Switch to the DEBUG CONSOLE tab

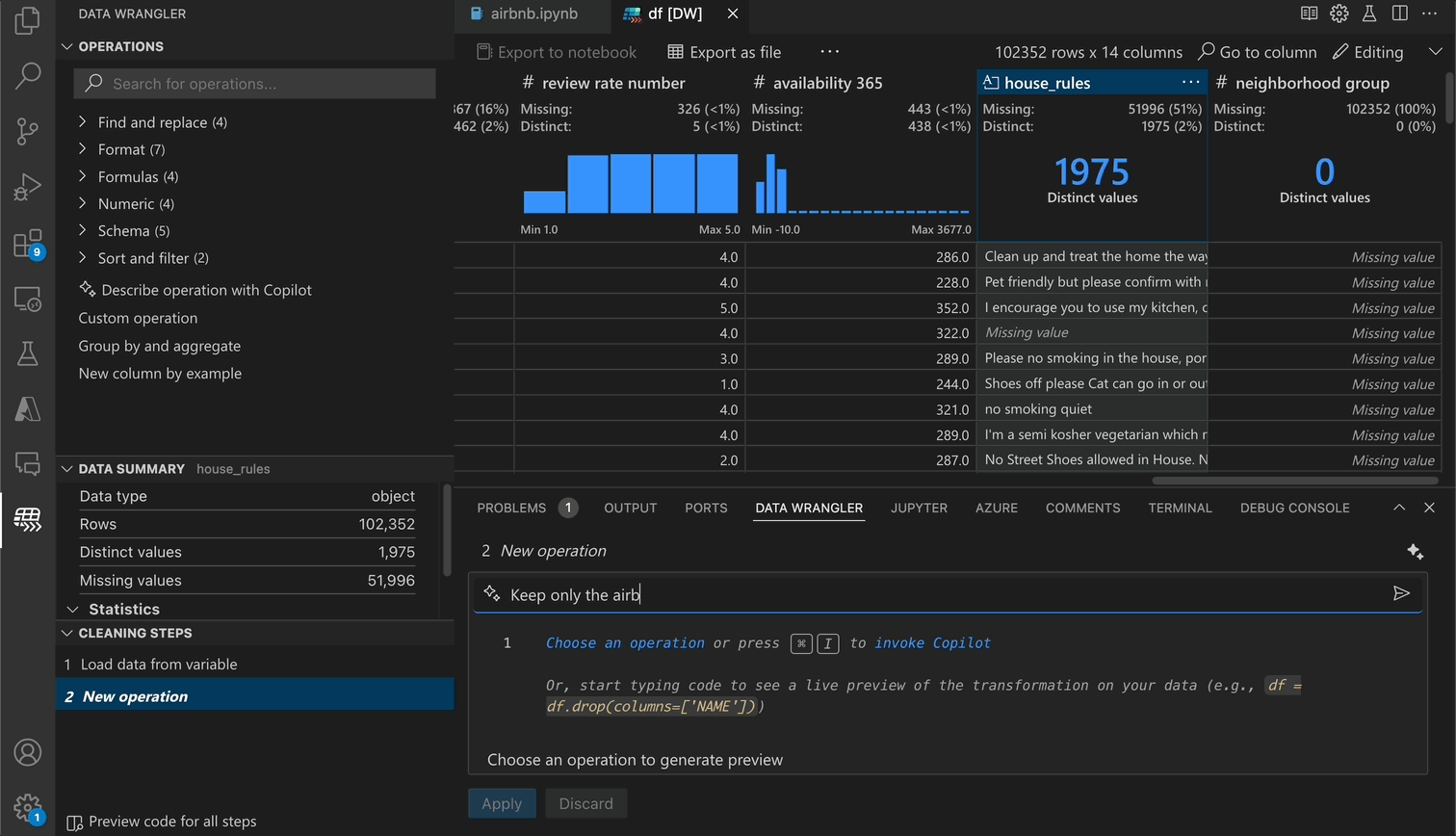click(1294, 508)
